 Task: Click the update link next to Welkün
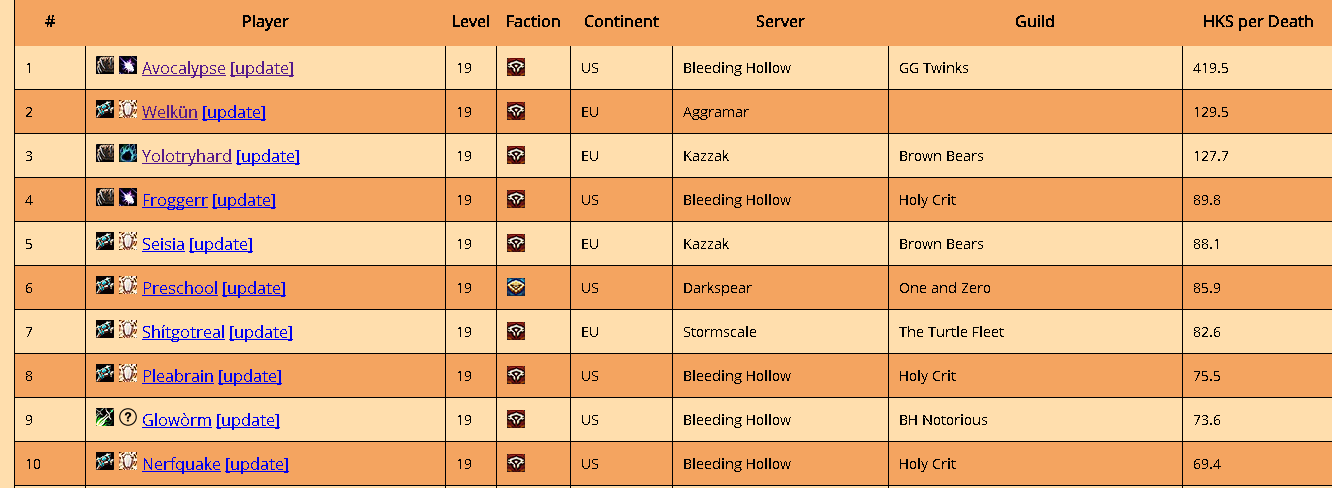coord(234,112)
